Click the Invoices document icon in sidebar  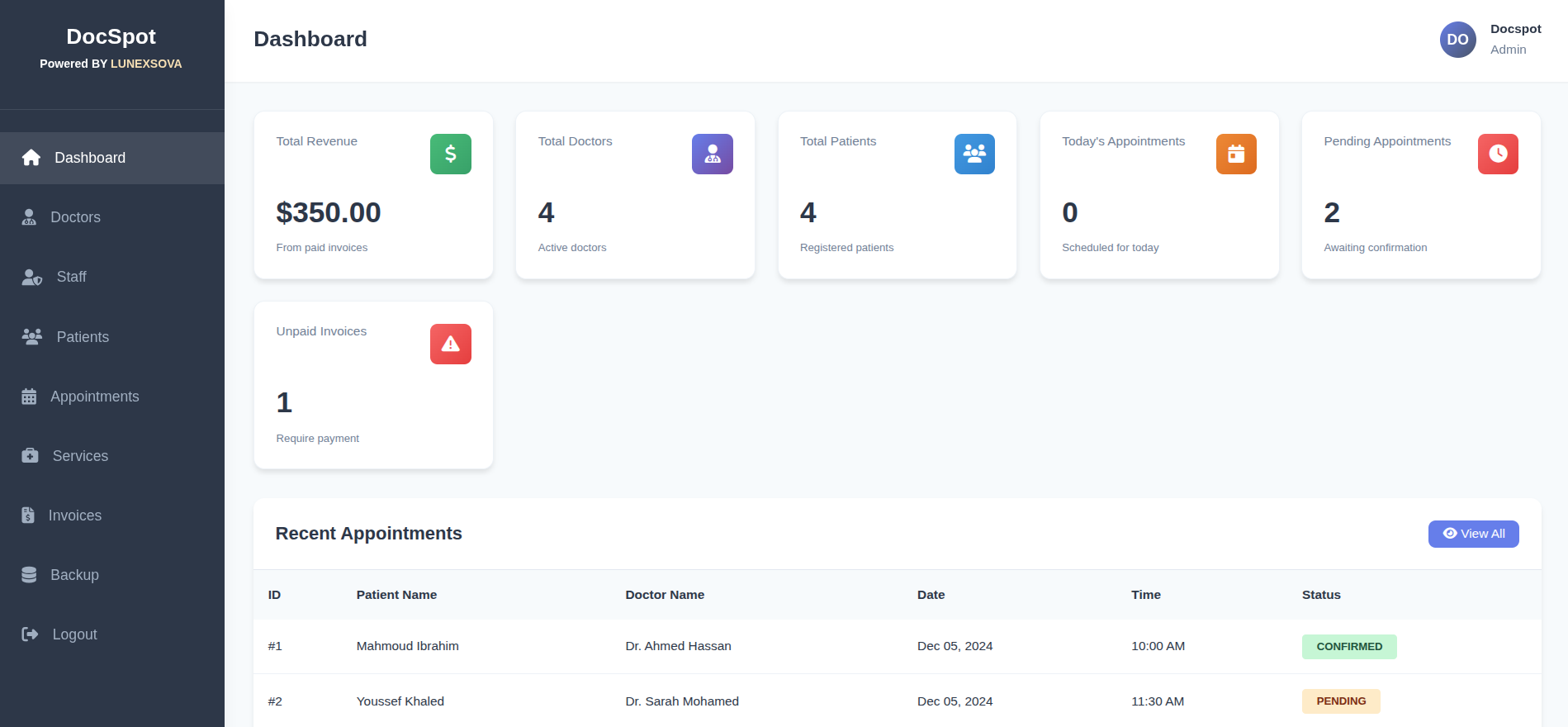[28, 516]
